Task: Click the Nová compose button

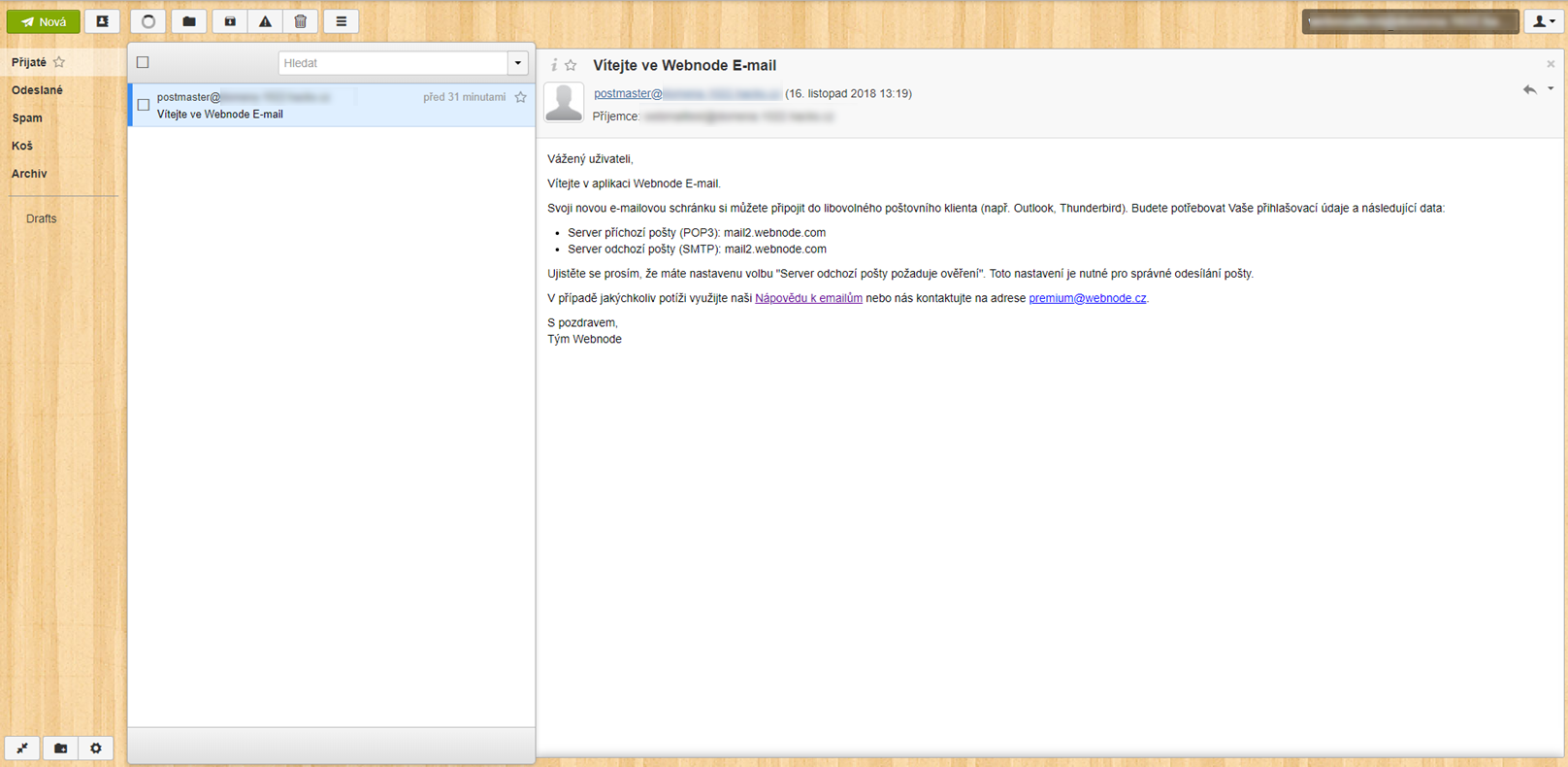Action: click(x=44, y=21)
